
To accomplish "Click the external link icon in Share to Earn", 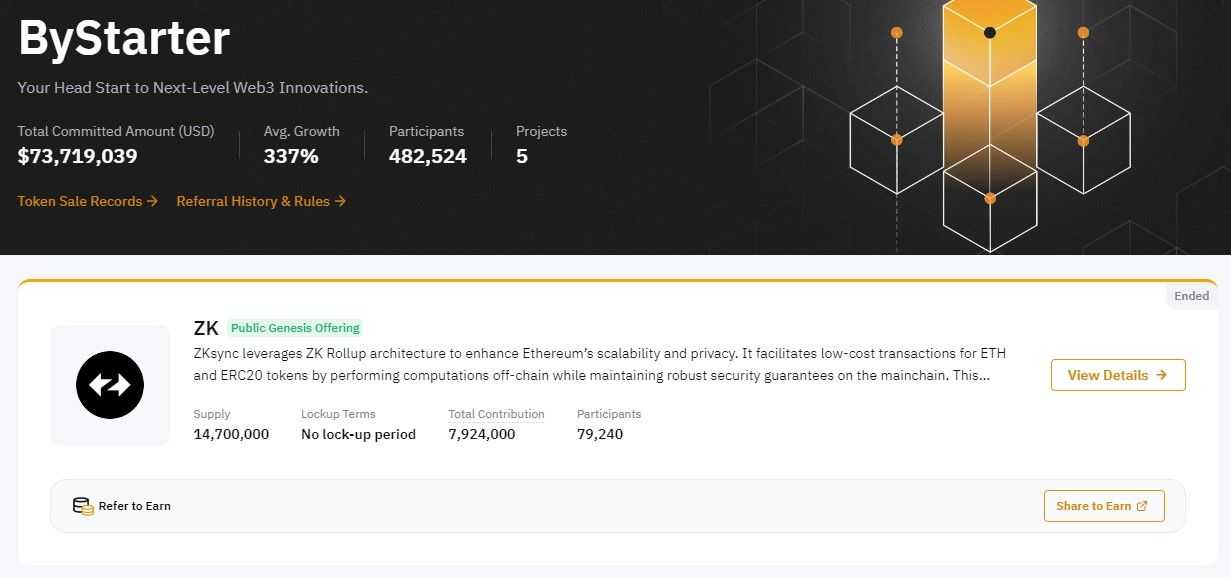I will (x=1142, y=506).
